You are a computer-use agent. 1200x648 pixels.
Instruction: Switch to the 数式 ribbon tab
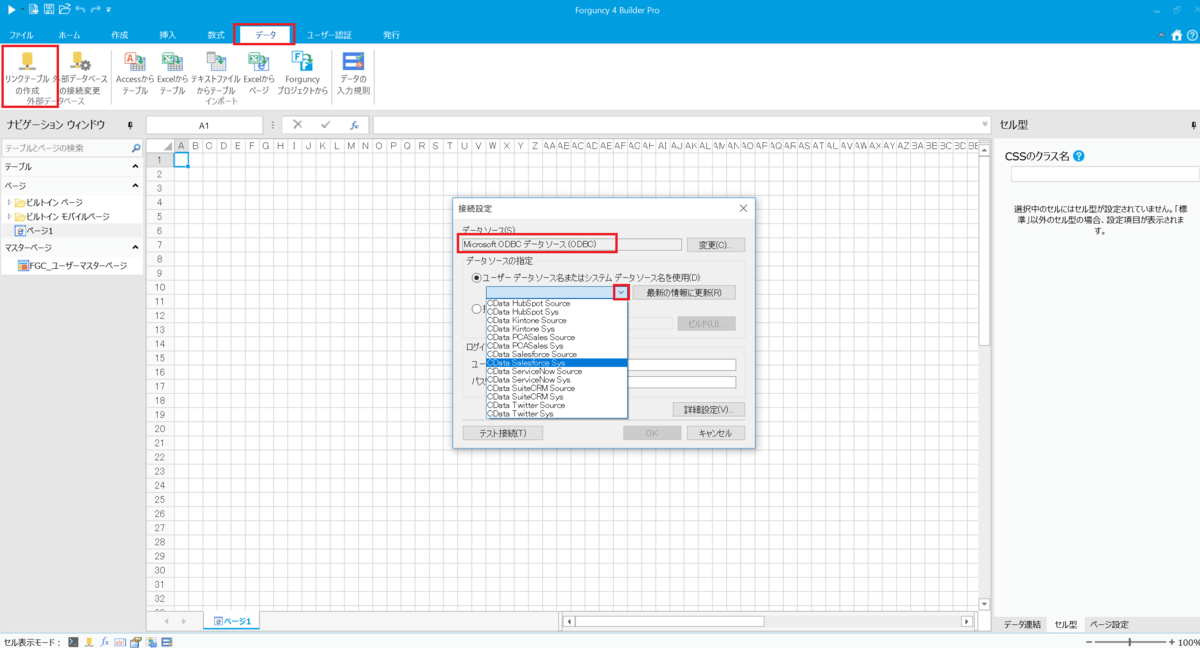pyautogui.click(x=216, y=35)
